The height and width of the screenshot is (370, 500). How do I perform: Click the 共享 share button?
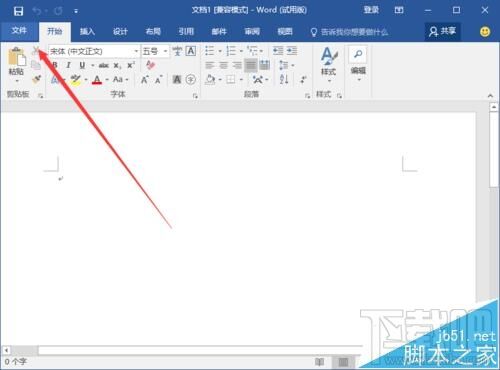[442, 32]
